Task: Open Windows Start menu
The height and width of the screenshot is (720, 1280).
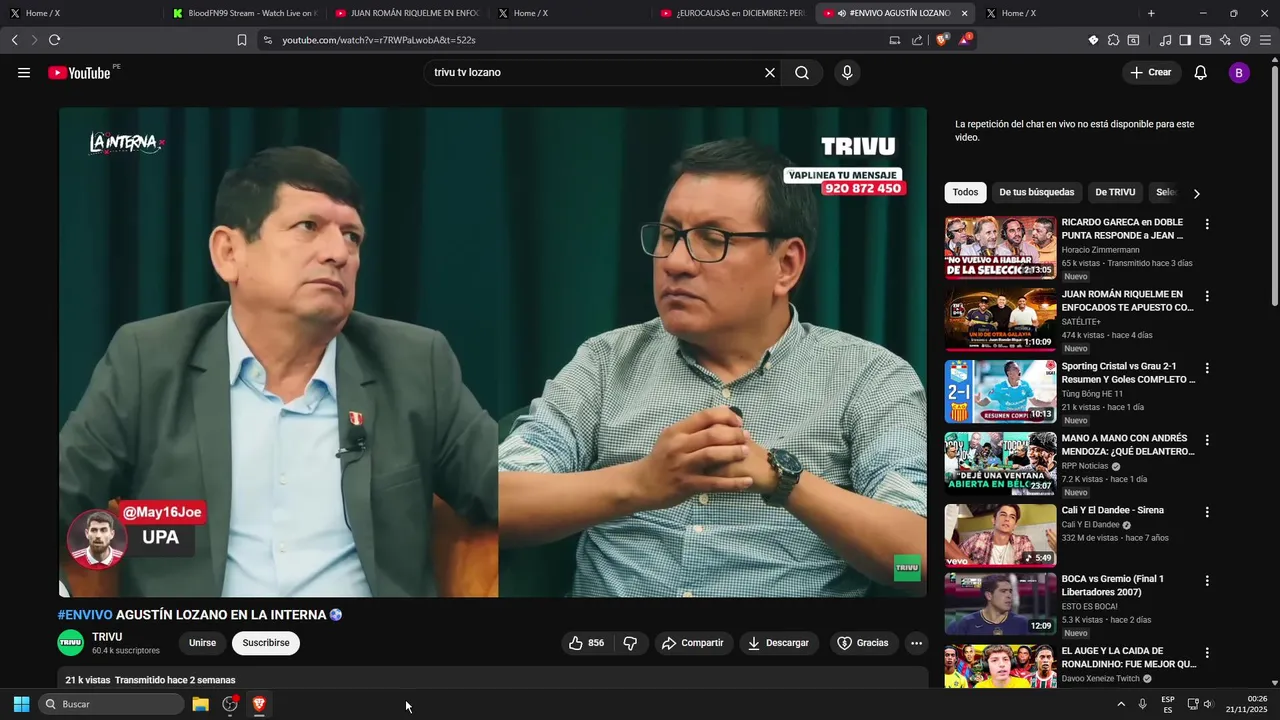Action: coord(21,704)
